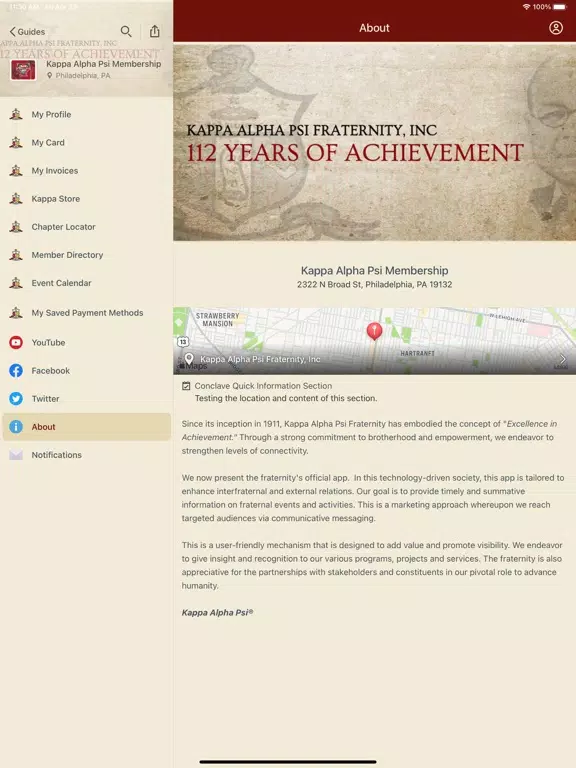Image resolution: width=576 pixels, height=768 pixels.
Task: Open the Member Directory menu item
Action: [x=67, y=255]
